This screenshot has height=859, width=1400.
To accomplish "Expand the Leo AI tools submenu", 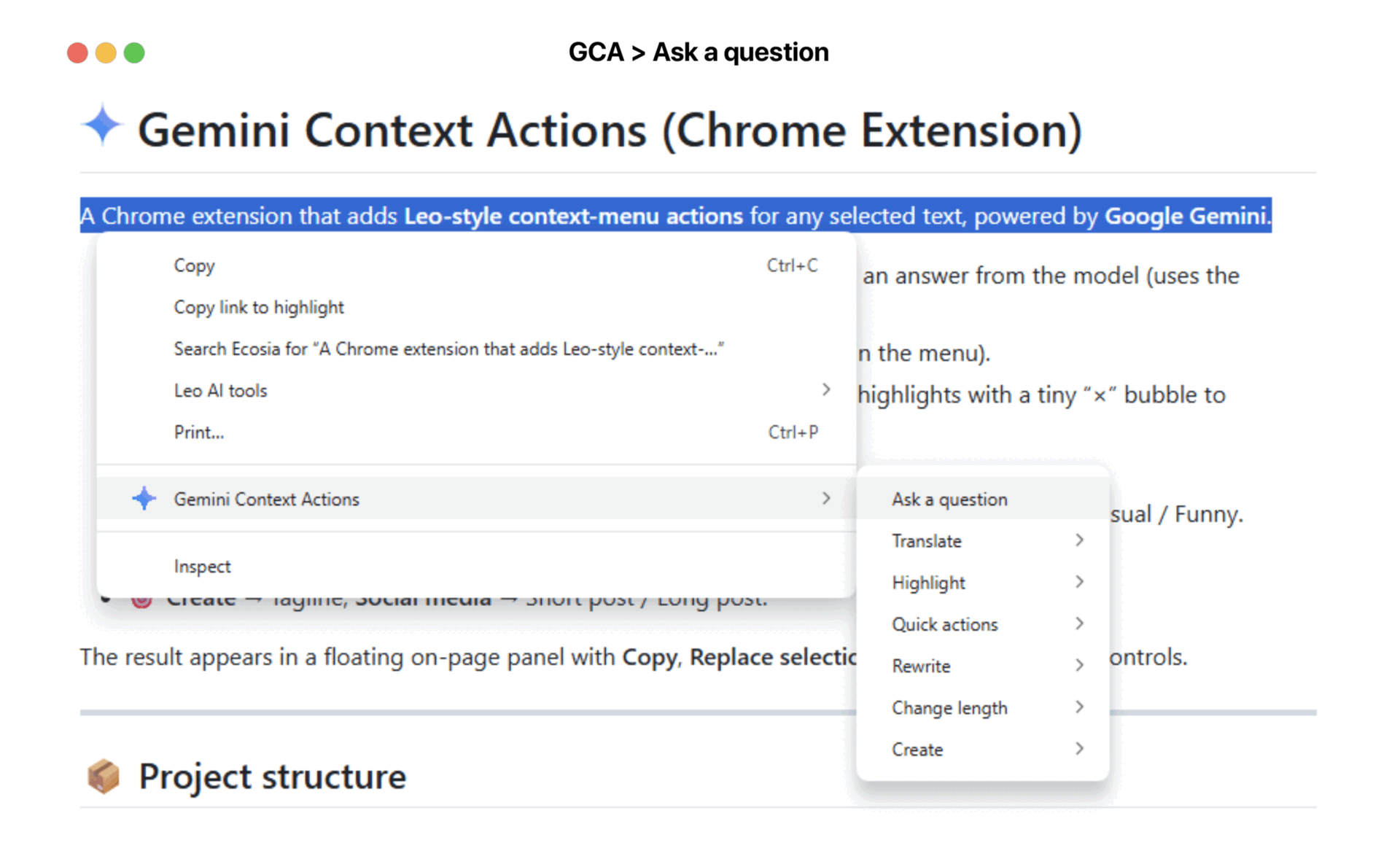I will point(825,390).
